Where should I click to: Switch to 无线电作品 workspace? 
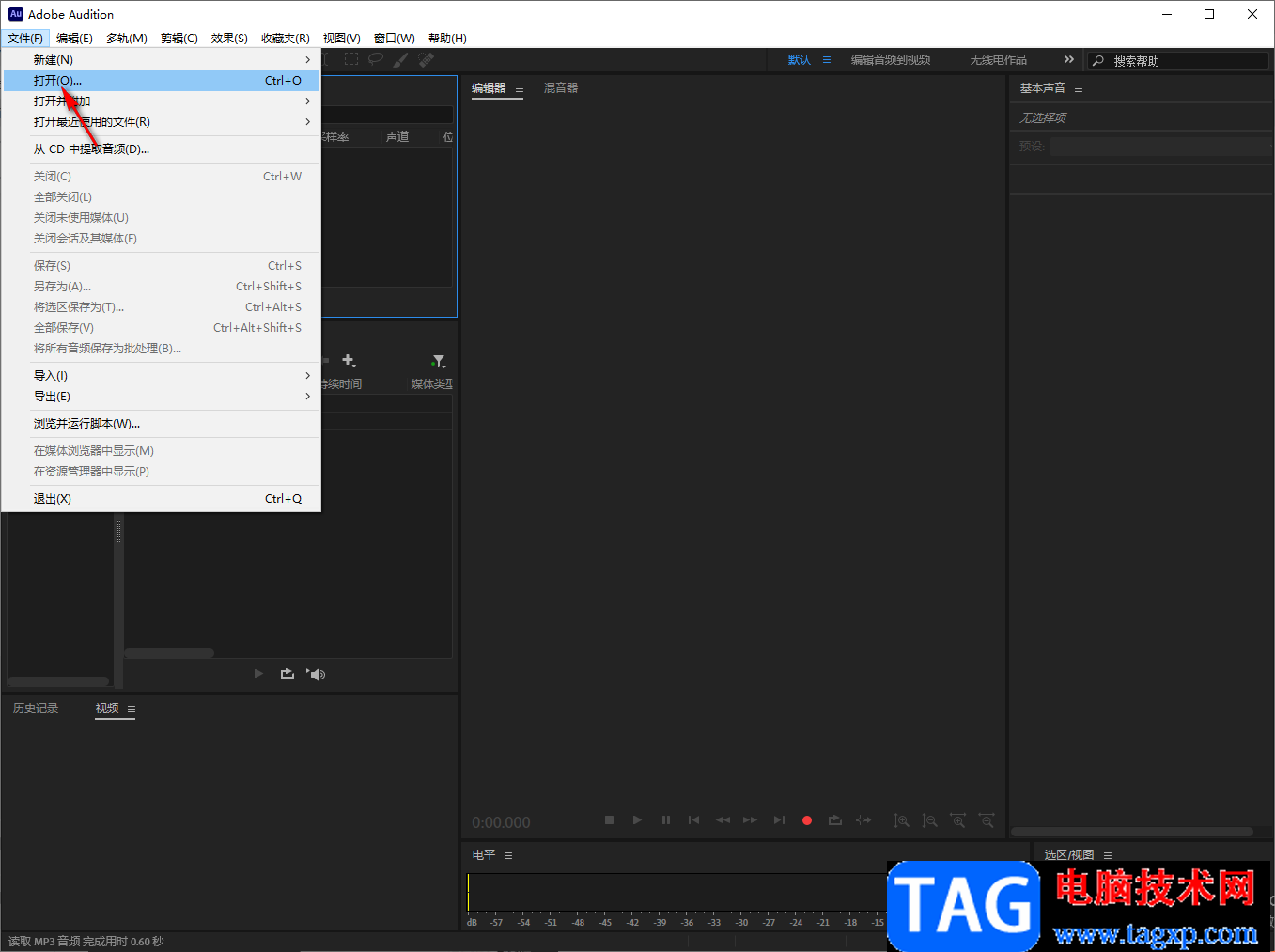coord(998,59)
